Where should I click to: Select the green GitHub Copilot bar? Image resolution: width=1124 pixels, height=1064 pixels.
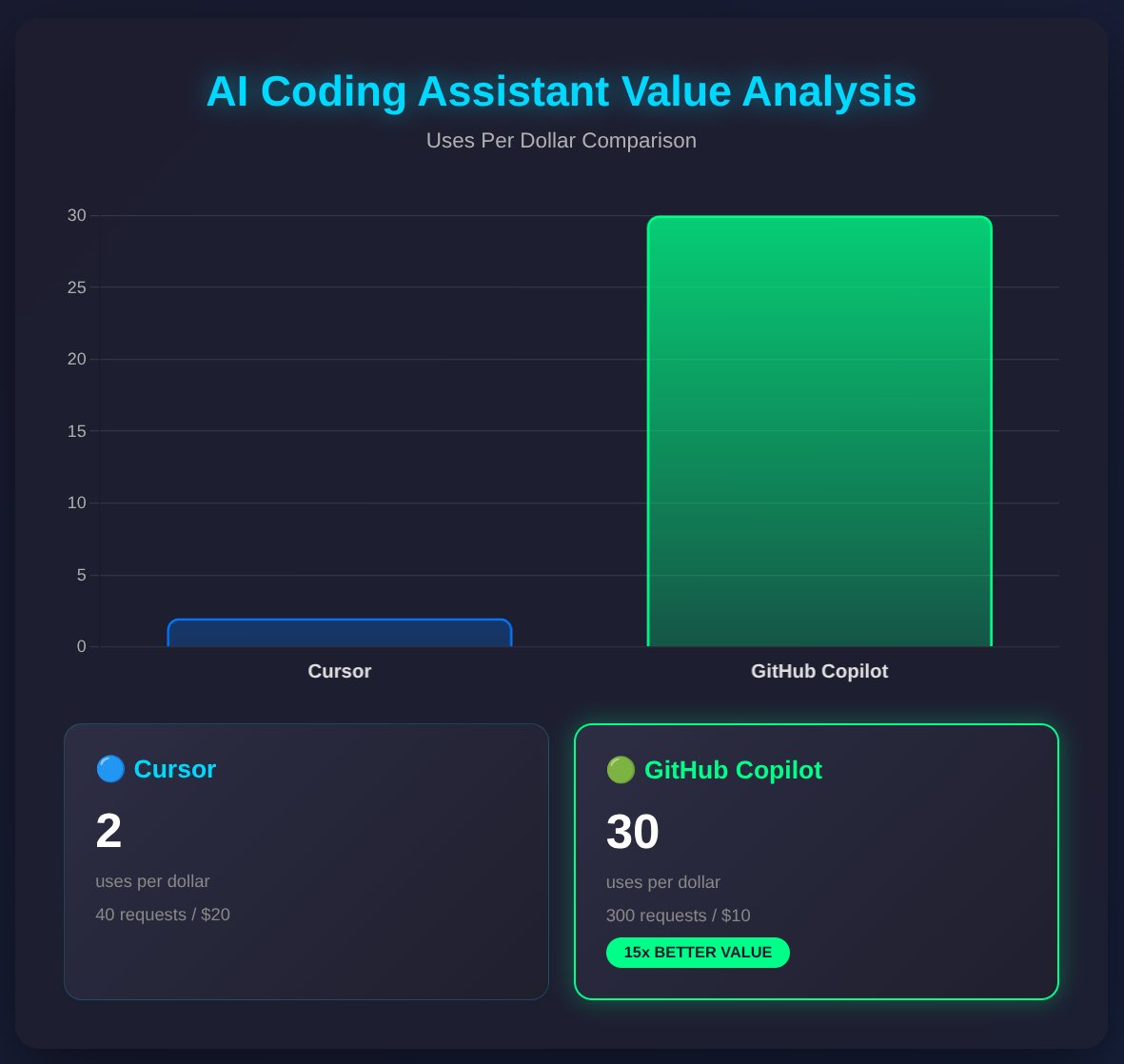pos(819,431)
